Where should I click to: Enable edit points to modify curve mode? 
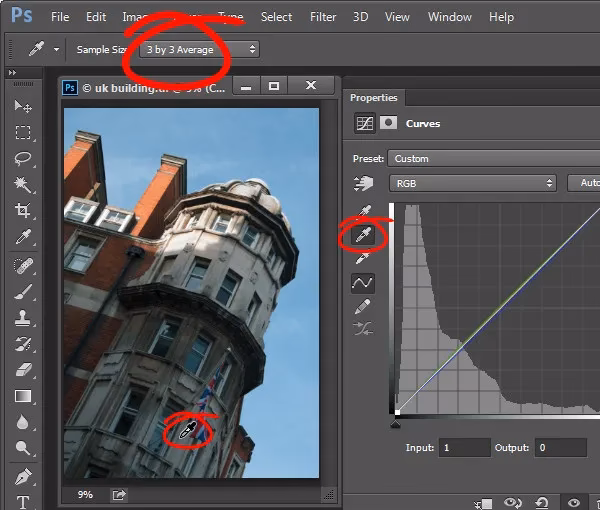[x=363, y=284]
